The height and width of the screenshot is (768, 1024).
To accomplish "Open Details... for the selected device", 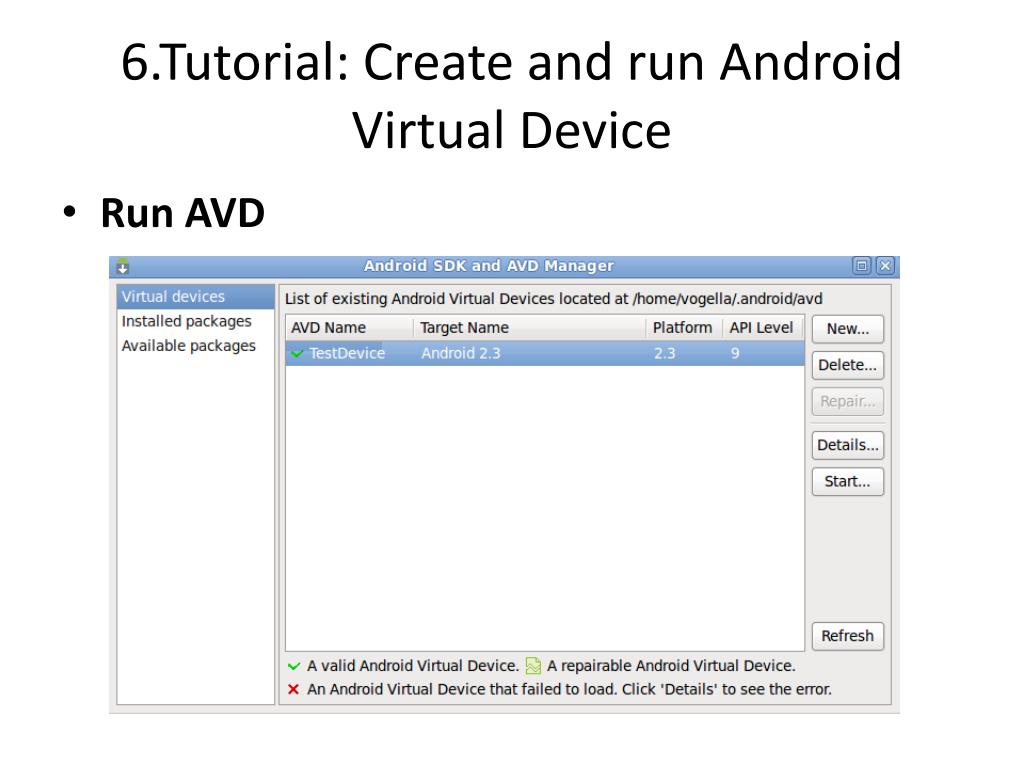I will tap(848, 445).
